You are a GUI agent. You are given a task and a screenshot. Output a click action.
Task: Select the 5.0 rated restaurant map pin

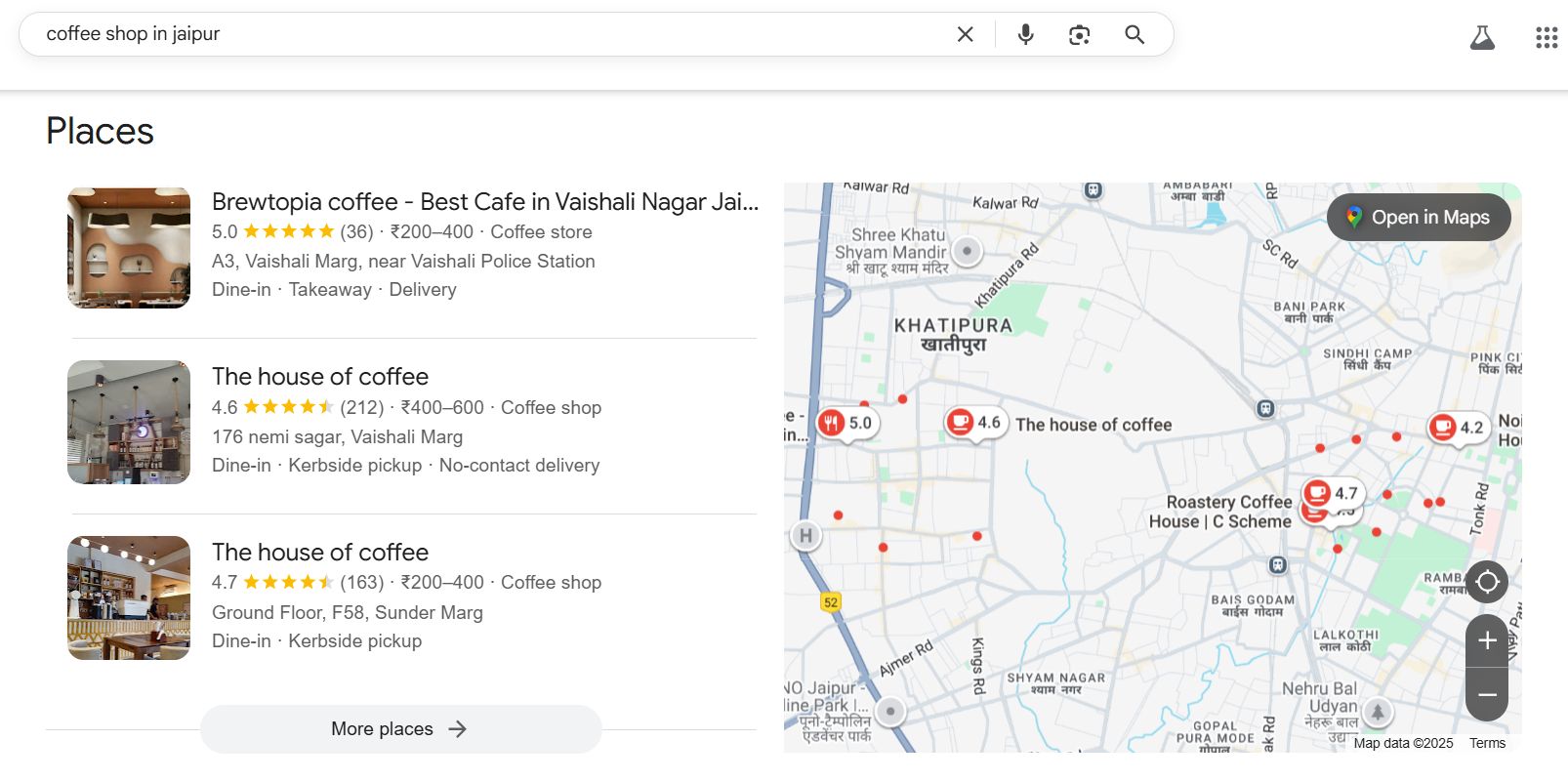pyautogui.click(x=846, y=423)
